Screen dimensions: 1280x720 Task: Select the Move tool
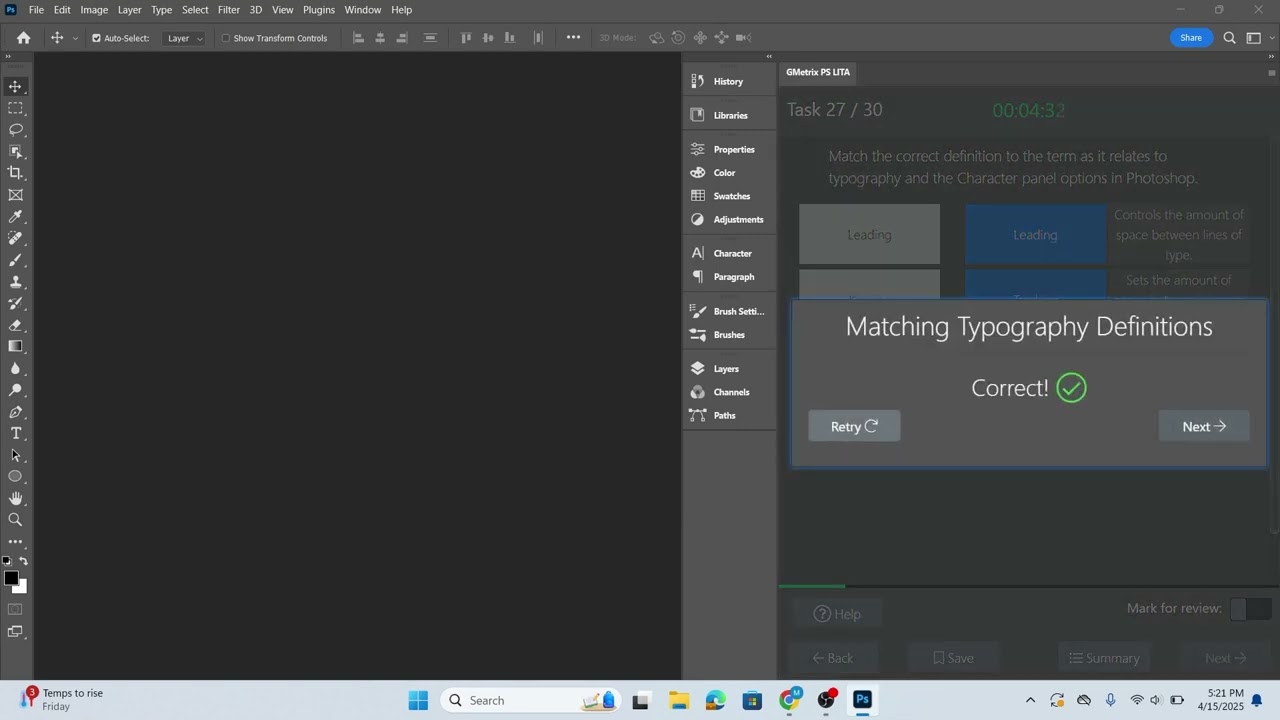(x=15, y=87)
